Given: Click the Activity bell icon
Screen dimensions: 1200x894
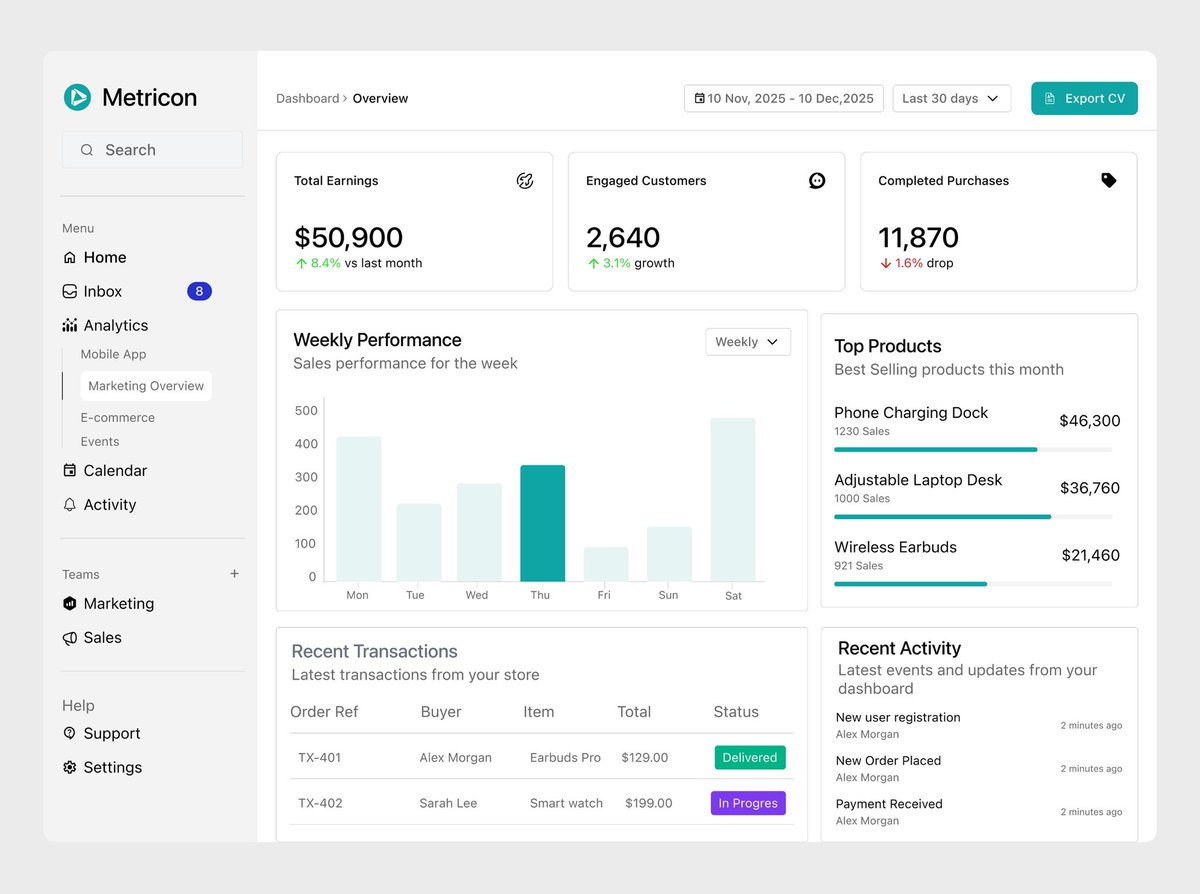Looking at the screenshot, I should [x=69, y=505].
